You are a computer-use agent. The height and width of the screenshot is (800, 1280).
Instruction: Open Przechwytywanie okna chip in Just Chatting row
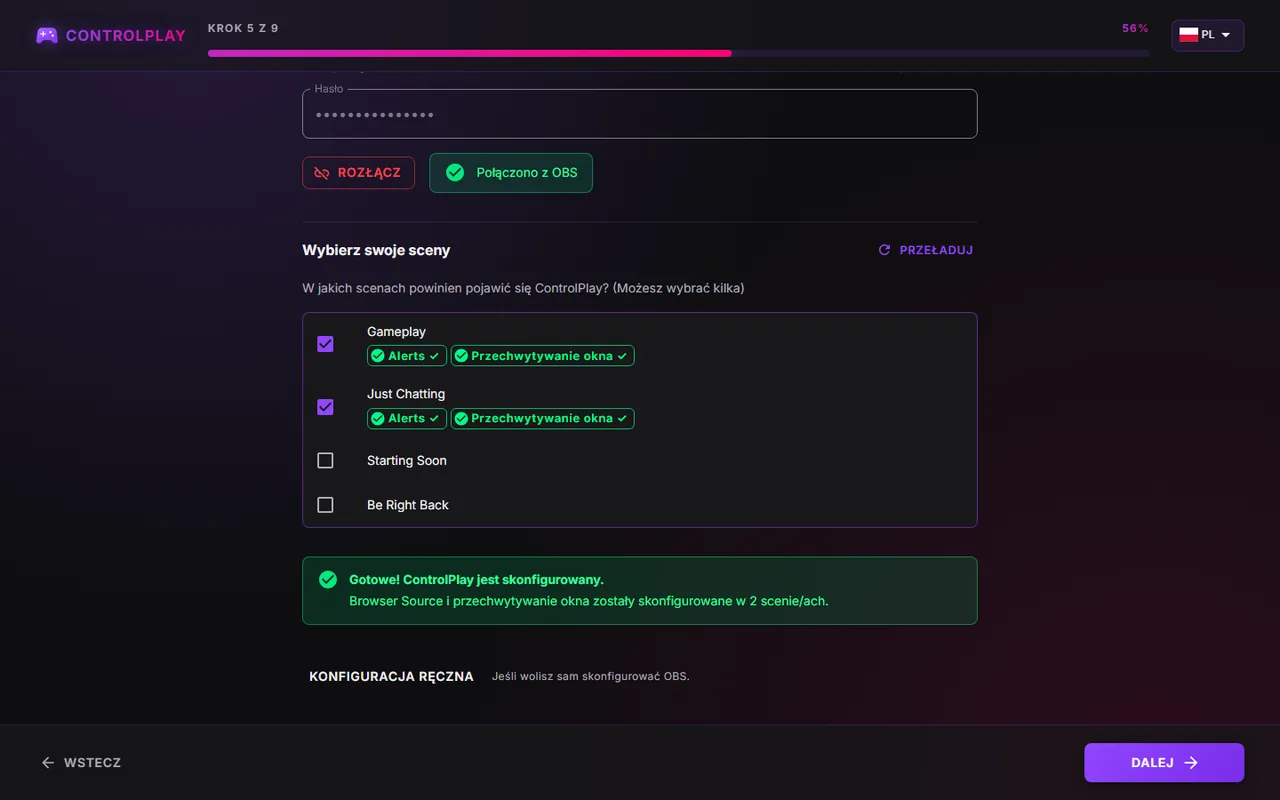[542, 418]
